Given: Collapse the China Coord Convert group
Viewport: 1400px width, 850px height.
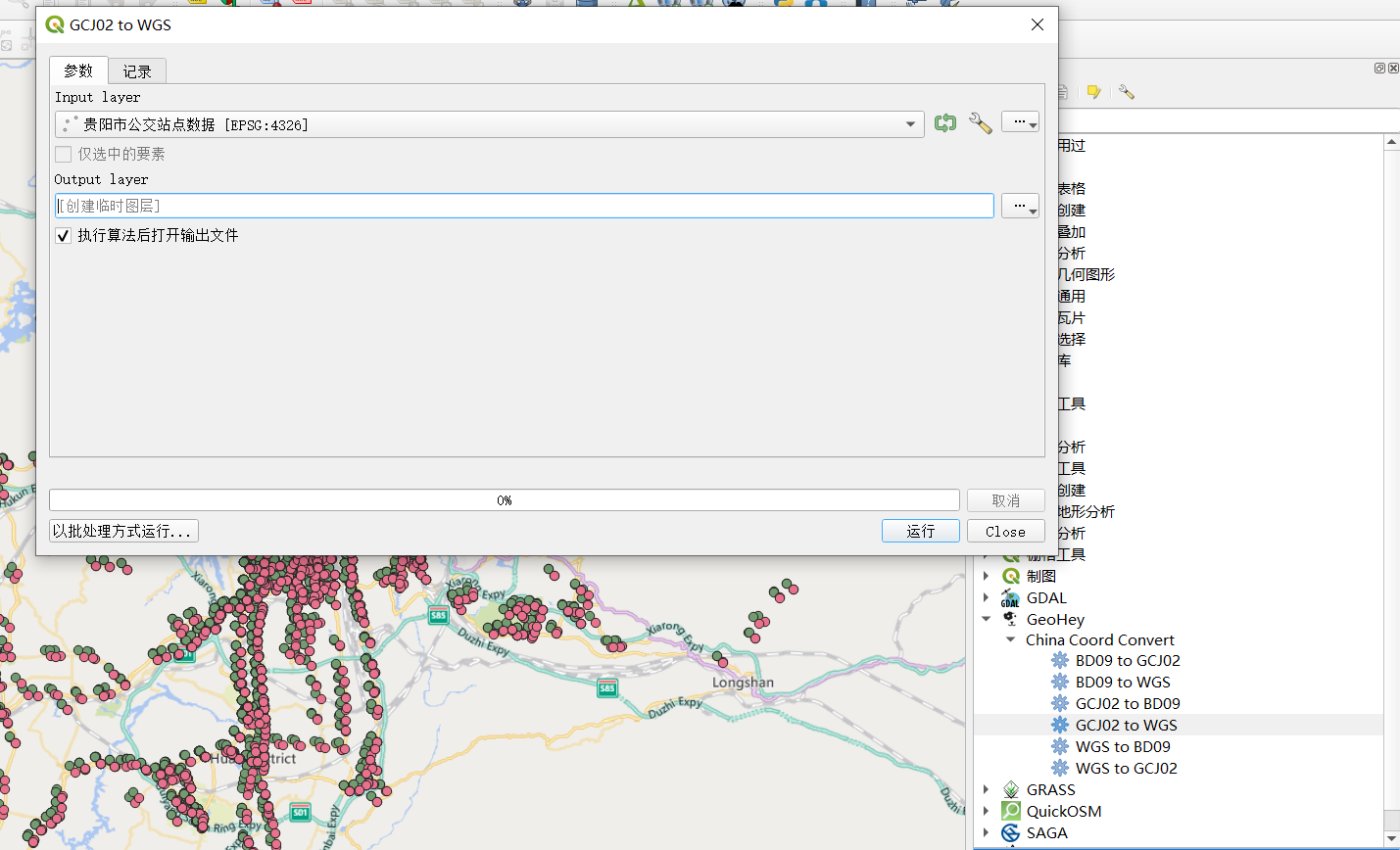Looking at the screenshot, I should (x=1010, y=639).
